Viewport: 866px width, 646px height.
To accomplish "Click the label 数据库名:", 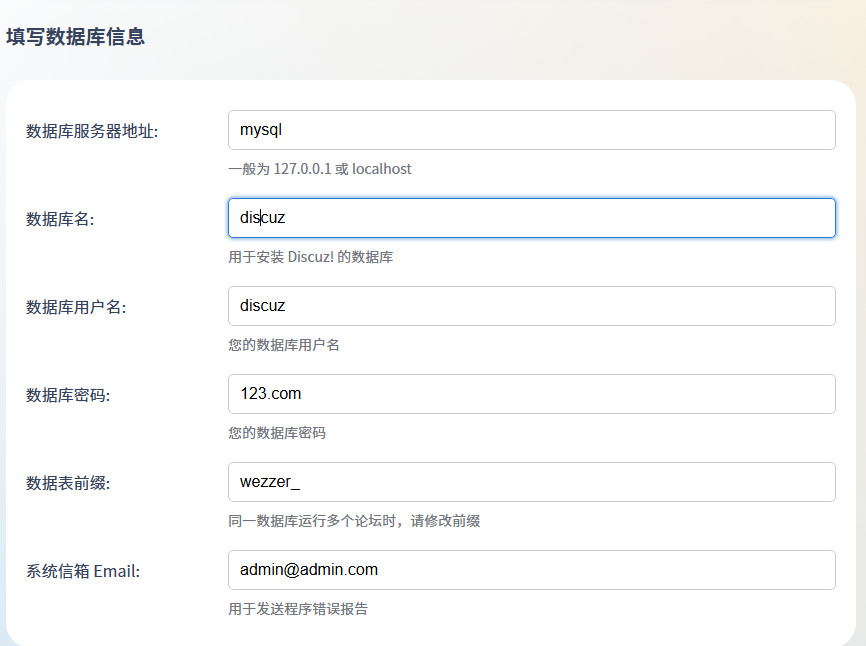I will pyautogui.click(x=60, y=219).
